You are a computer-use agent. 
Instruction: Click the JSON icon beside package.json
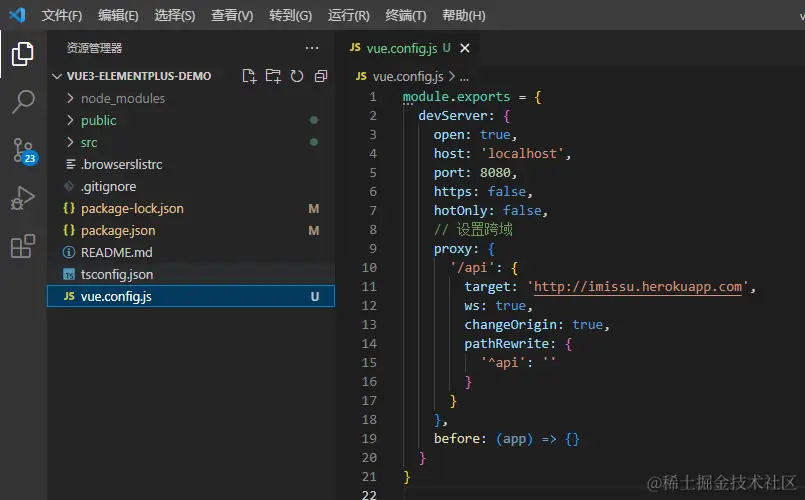point(69,230)
